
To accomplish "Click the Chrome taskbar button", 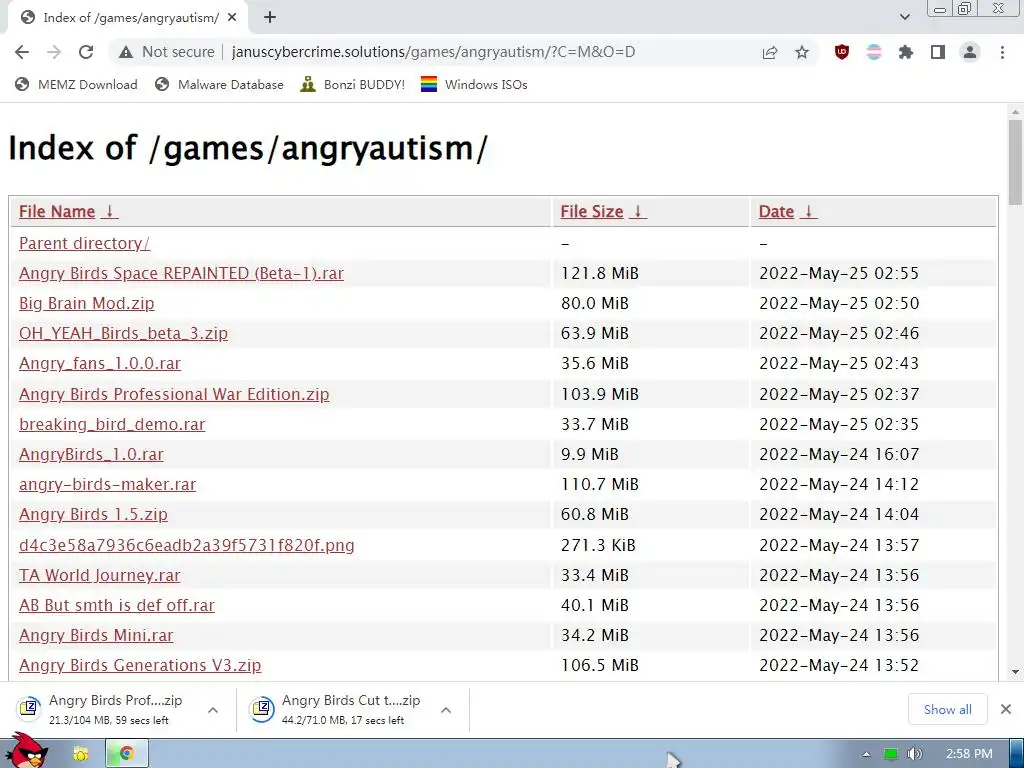I will click(127, 754).
